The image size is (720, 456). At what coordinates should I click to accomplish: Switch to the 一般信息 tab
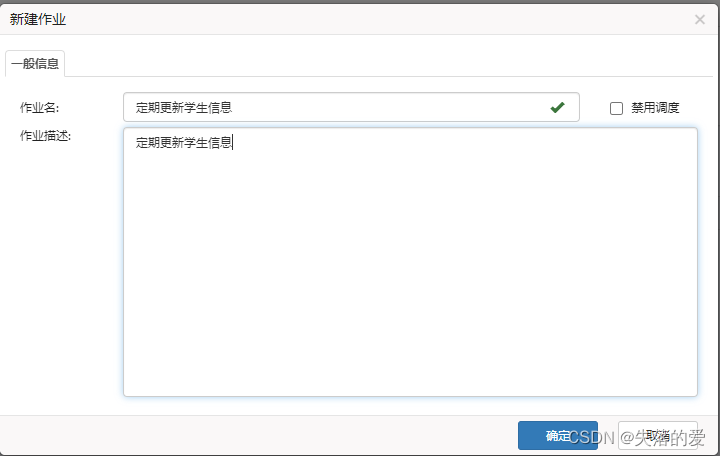35,63
